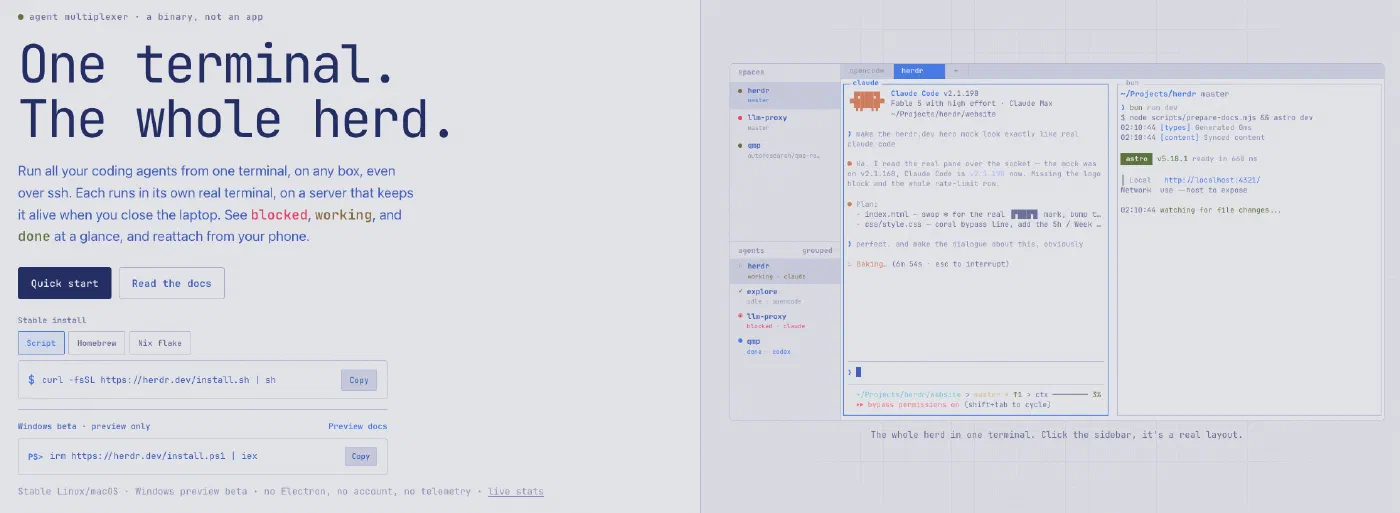Select the qmp done agent
This screenshot has height=513, width=1400.
pyautogui.click(x=785, y=346)
